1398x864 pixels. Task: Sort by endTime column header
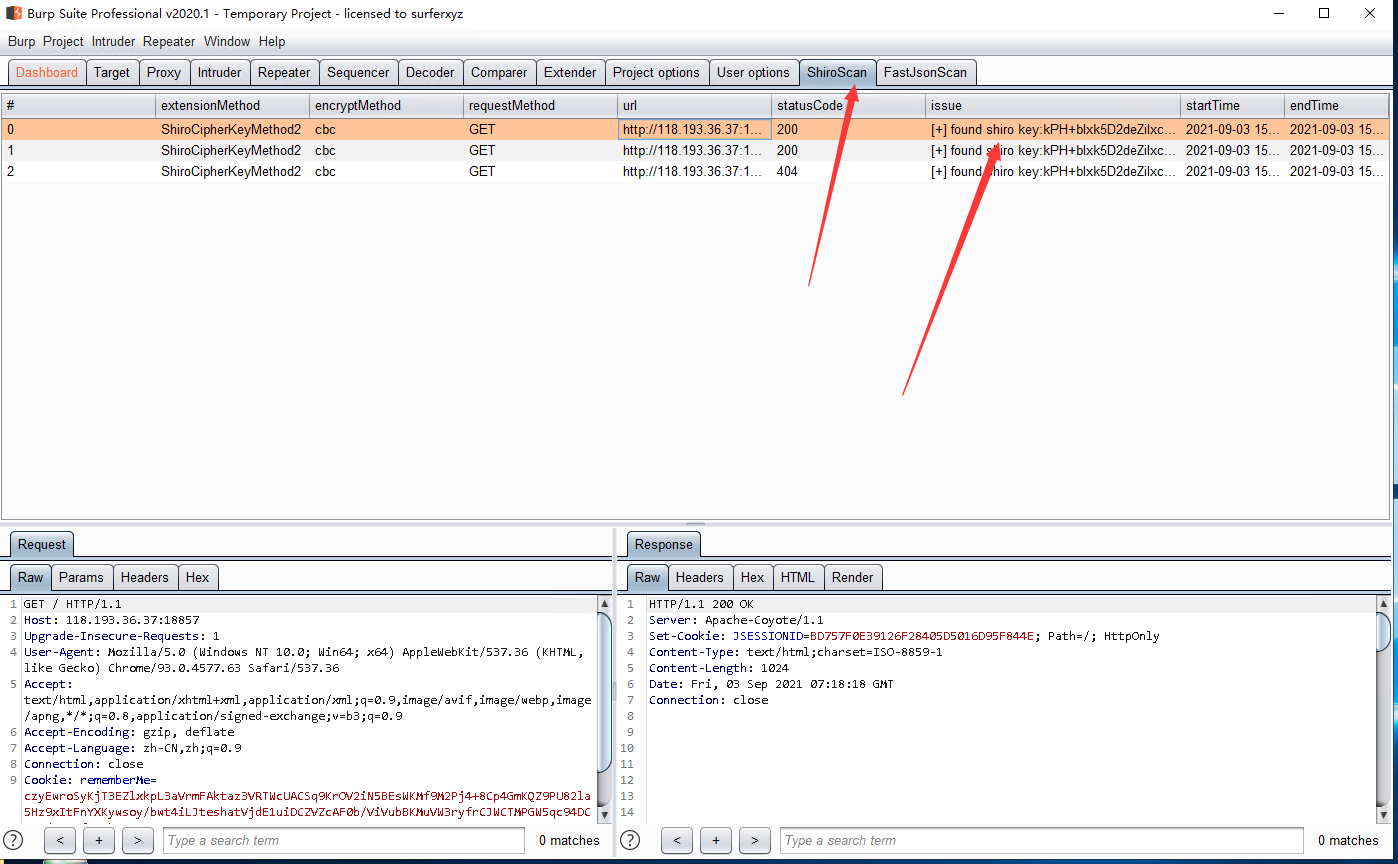1336,105
